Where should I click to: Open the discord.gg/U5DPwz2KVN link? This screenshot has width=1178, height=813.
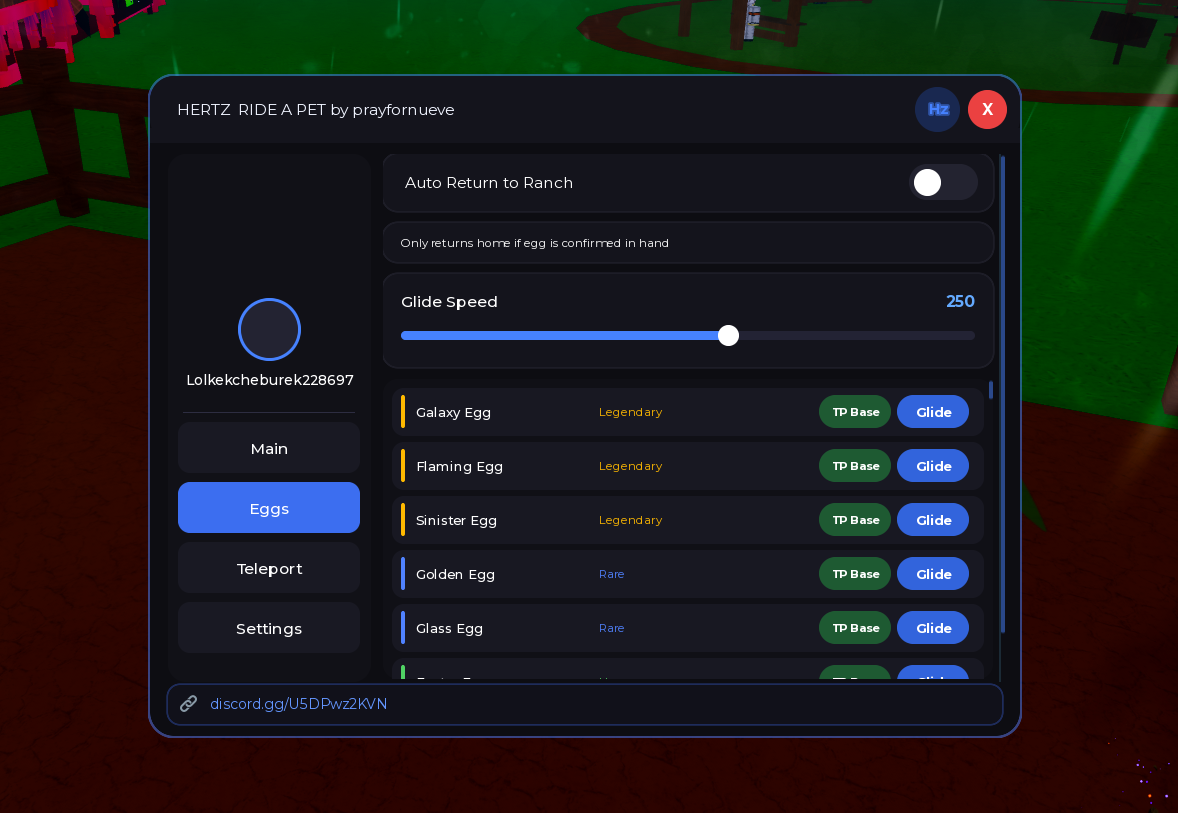298,704
